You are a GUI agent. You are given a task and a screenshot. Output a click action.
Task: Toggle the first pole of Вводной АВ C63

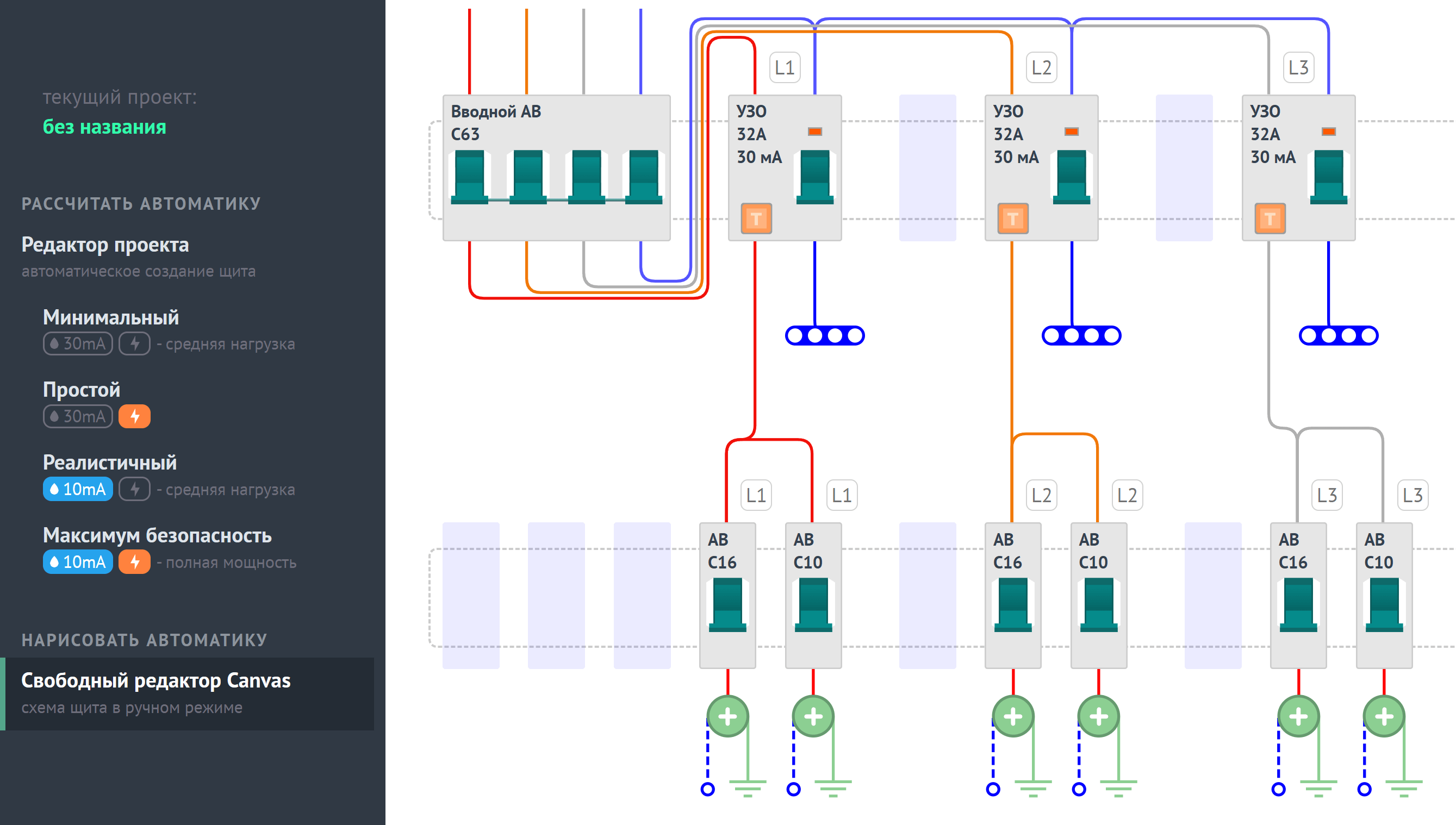pyautogui.click(x=469, y=177)
